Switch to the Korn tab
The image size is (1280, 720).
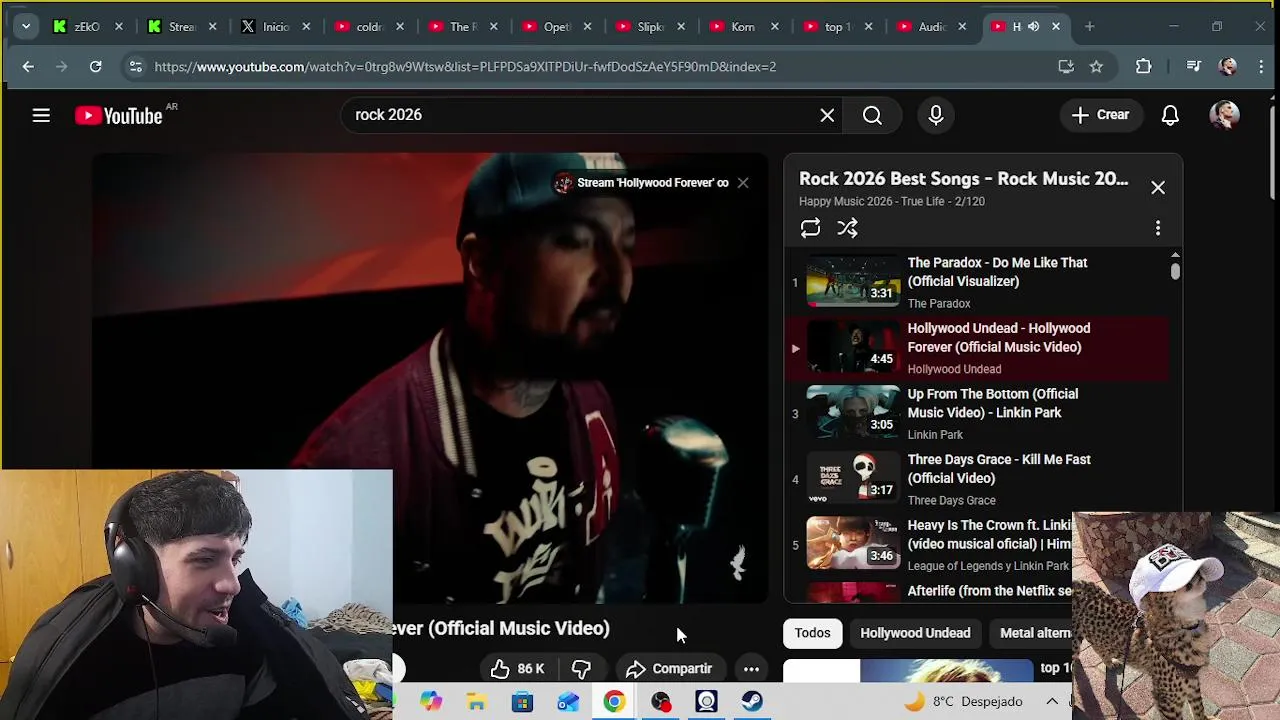745,27
